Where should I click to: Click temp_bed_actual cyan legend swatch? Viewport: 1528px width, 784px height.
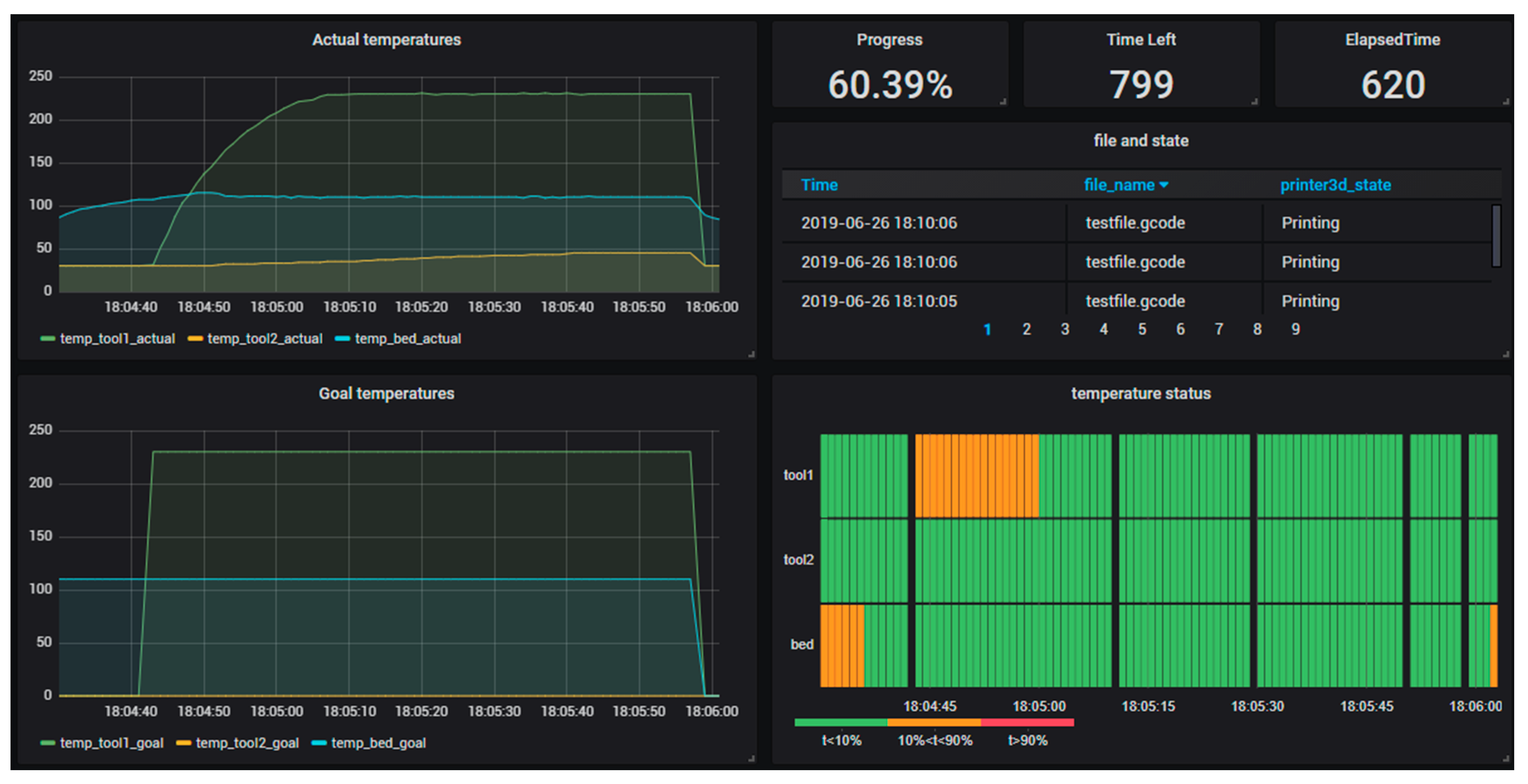click(x=342, y=339)
